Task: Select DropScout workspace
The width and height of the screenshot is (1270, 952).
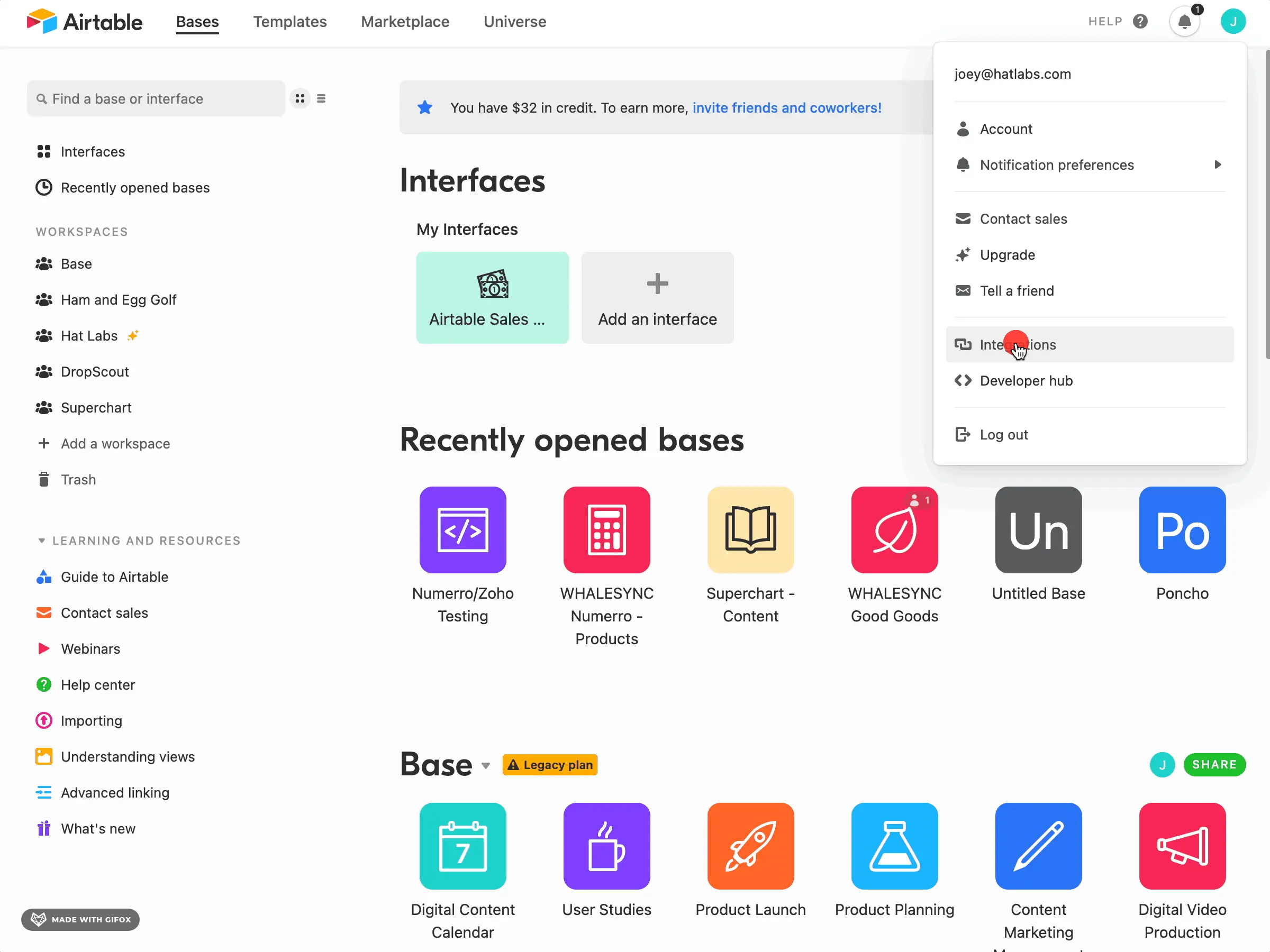Action: [x=83, y=372]
